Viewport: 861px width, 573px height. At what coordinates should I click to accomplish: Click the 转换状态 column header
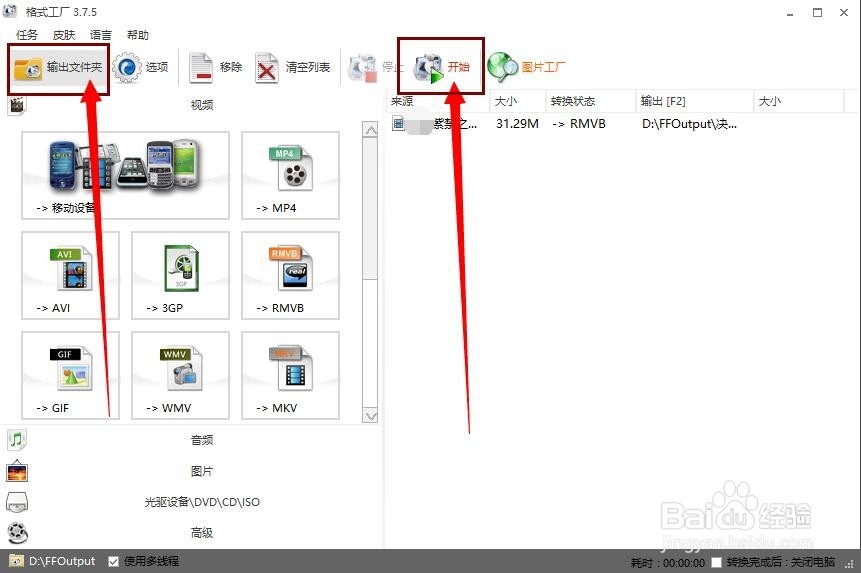click(590, 101)
